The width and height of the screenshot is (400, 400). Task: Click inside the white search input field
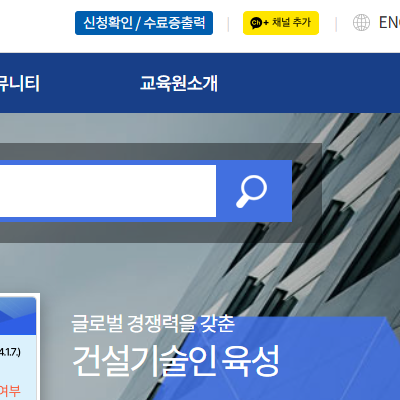pyautogui.click(x=108, y=191)
